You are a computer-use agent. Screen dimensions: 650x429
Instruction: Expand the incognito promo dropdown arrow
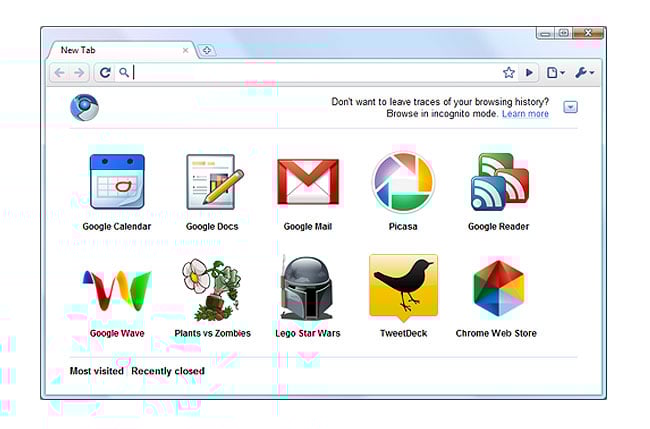click(570, 107)
